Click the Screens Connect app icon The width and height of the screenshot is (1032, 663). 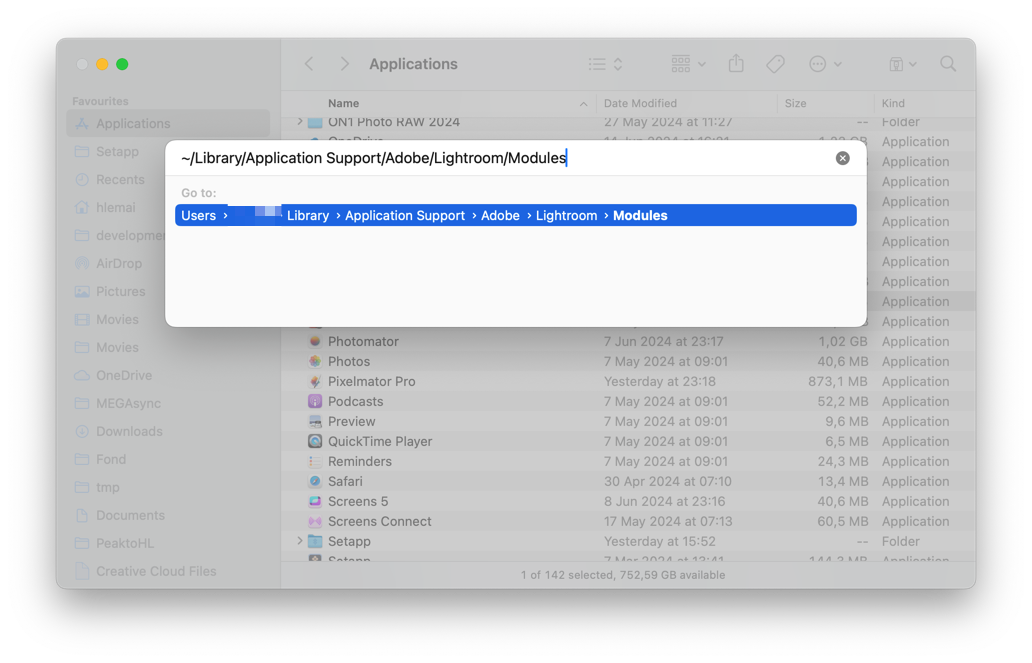click(x=315, y=521)
